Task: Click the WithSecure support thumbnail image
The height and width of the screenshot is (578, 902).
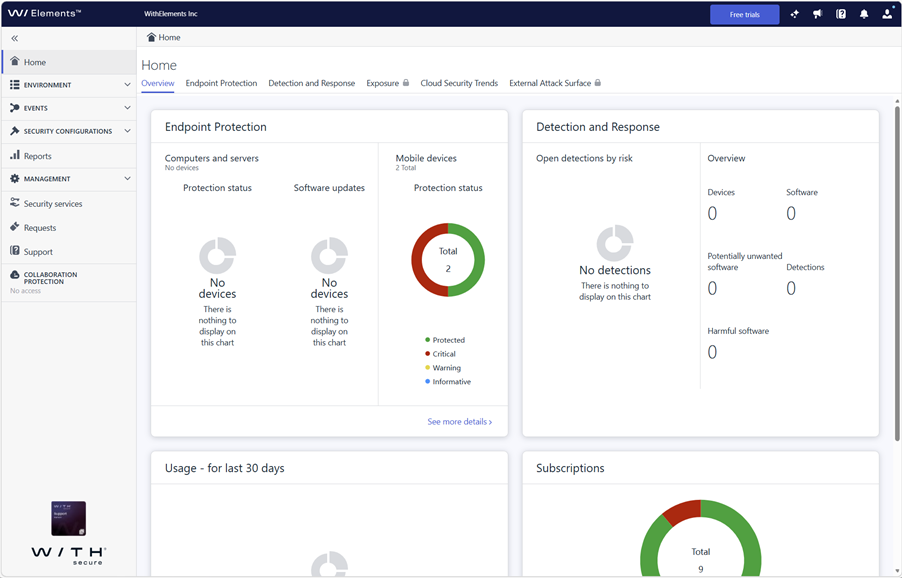Action: click(68, 518)
